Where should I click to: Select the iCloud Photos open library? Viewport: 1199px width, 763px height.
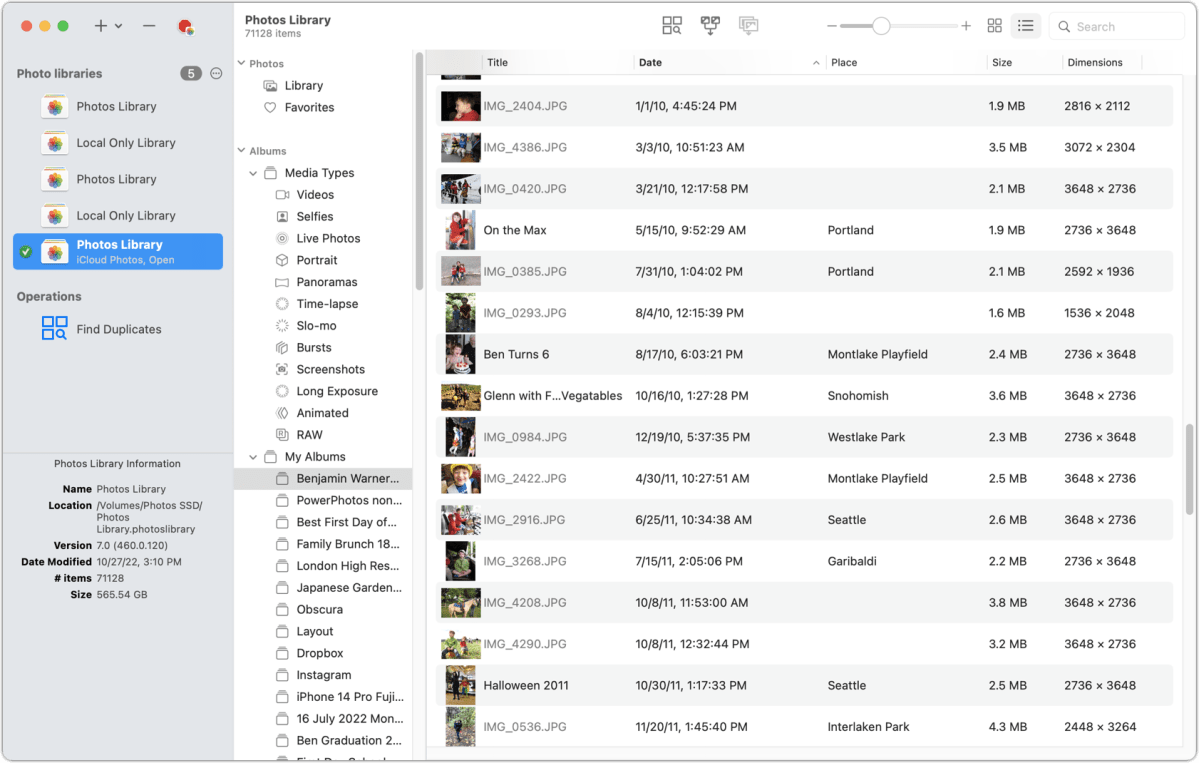[118, 252]
